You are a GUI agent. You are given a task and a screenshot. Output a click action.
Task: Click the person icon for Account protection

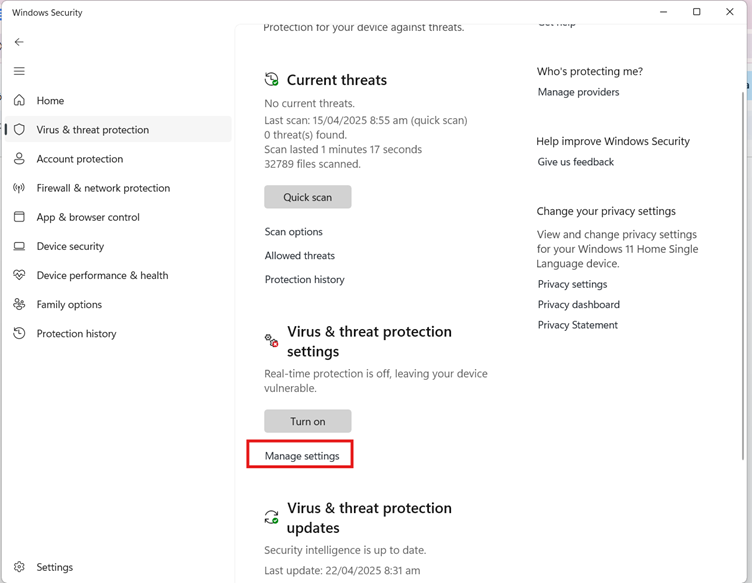(x=19, y=159)
